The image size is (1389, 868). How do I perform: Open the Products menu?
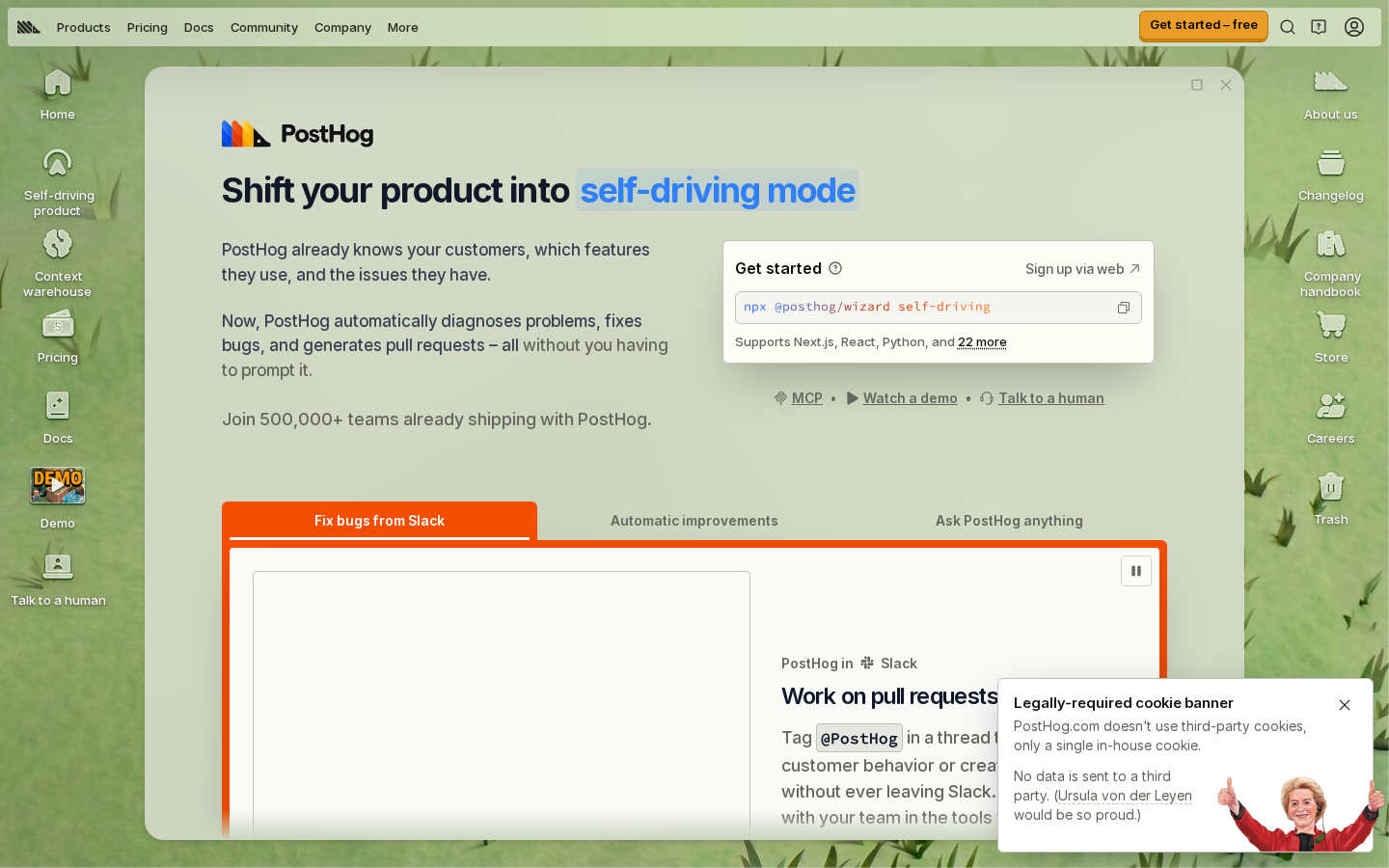[x=84, y=27]
